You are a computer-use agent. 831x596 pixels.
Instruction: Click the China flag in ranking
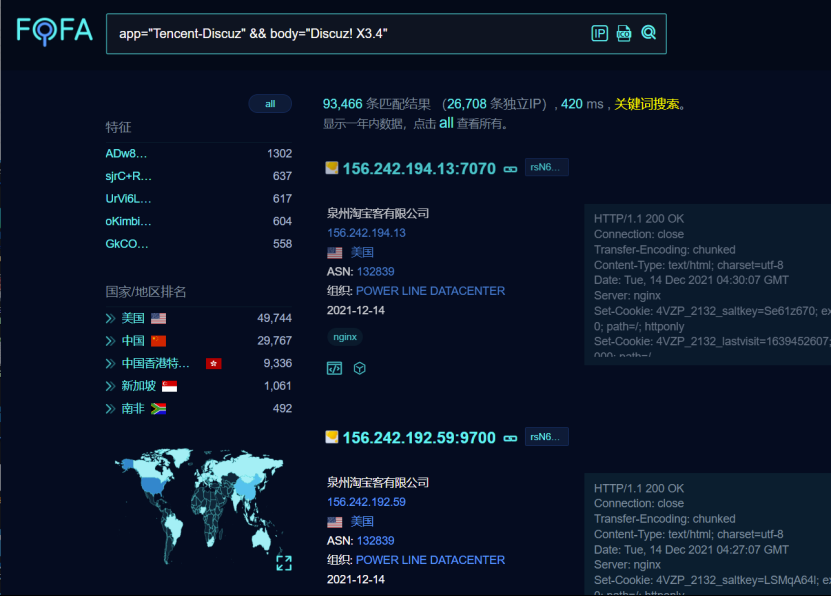(158, 341)
